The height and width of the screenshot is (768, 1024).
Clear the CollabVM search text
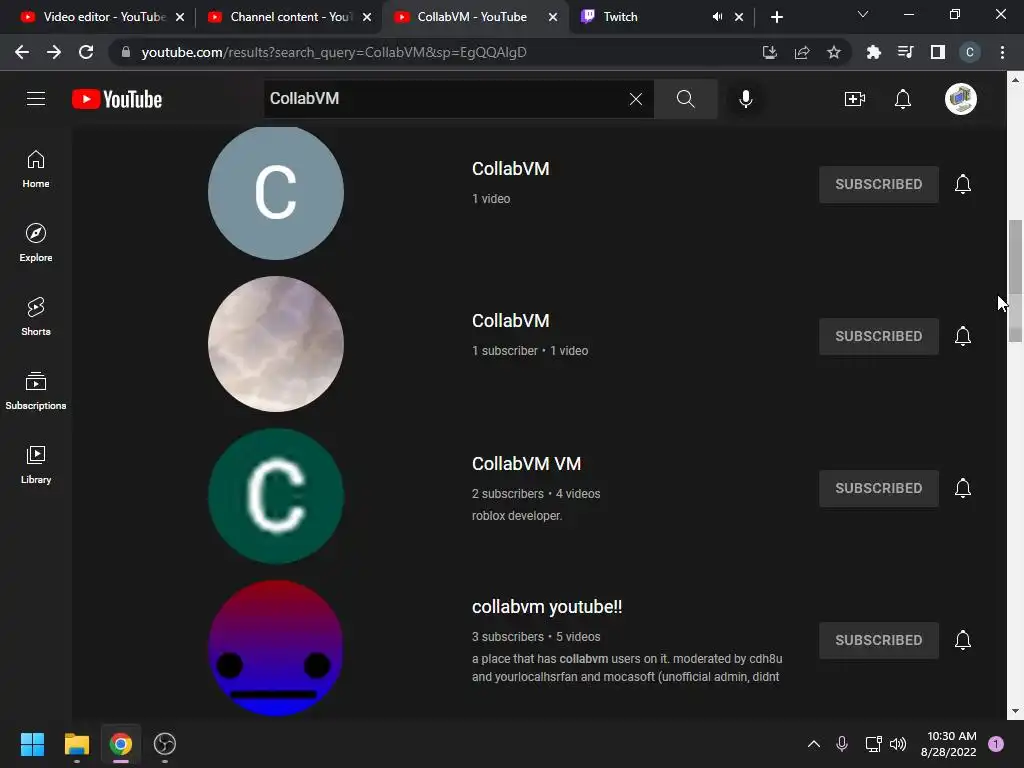[x=635, y=99]
